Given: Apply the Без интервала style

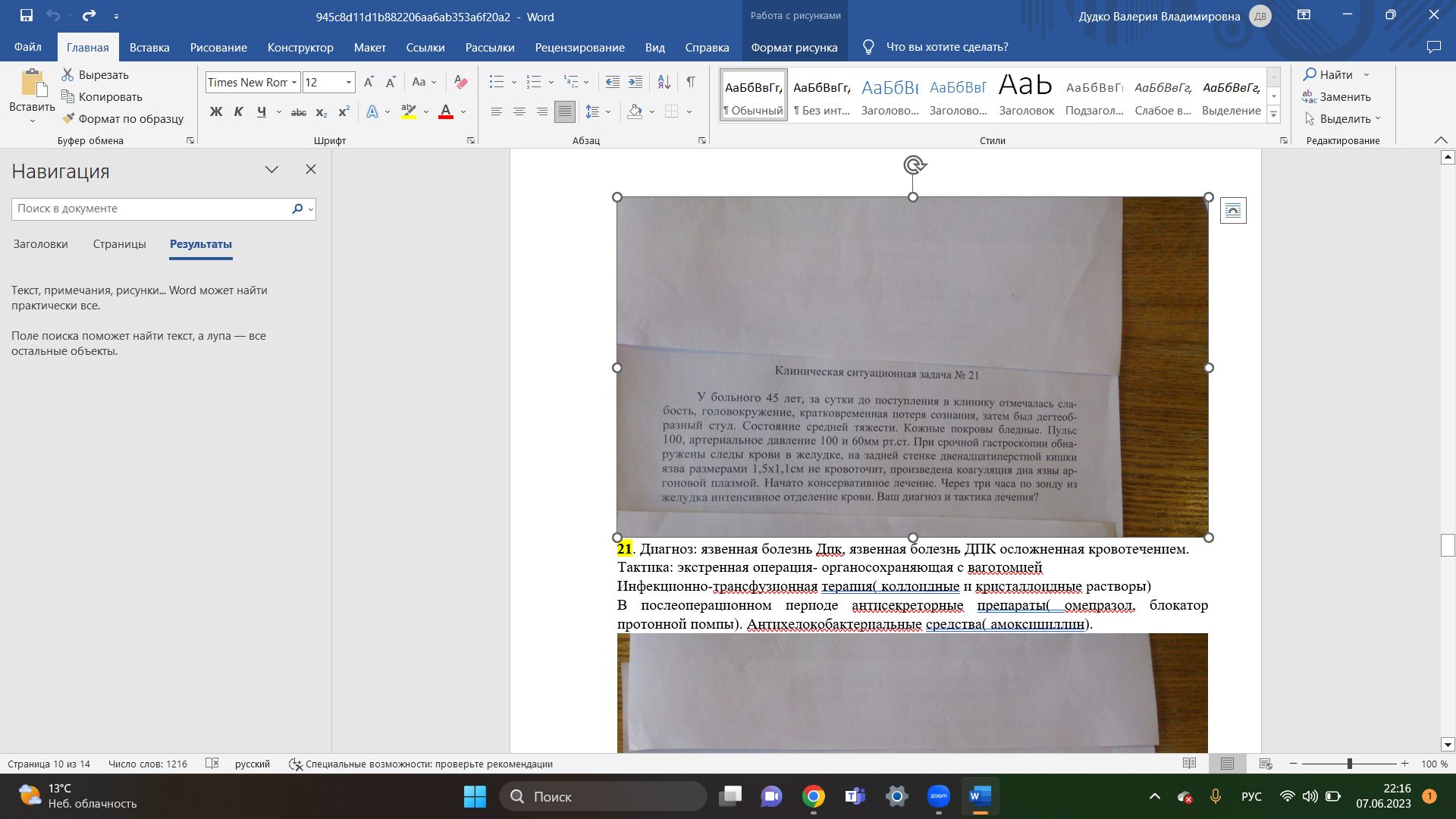Looking at the screenshot, I should [x=822, y=95].
